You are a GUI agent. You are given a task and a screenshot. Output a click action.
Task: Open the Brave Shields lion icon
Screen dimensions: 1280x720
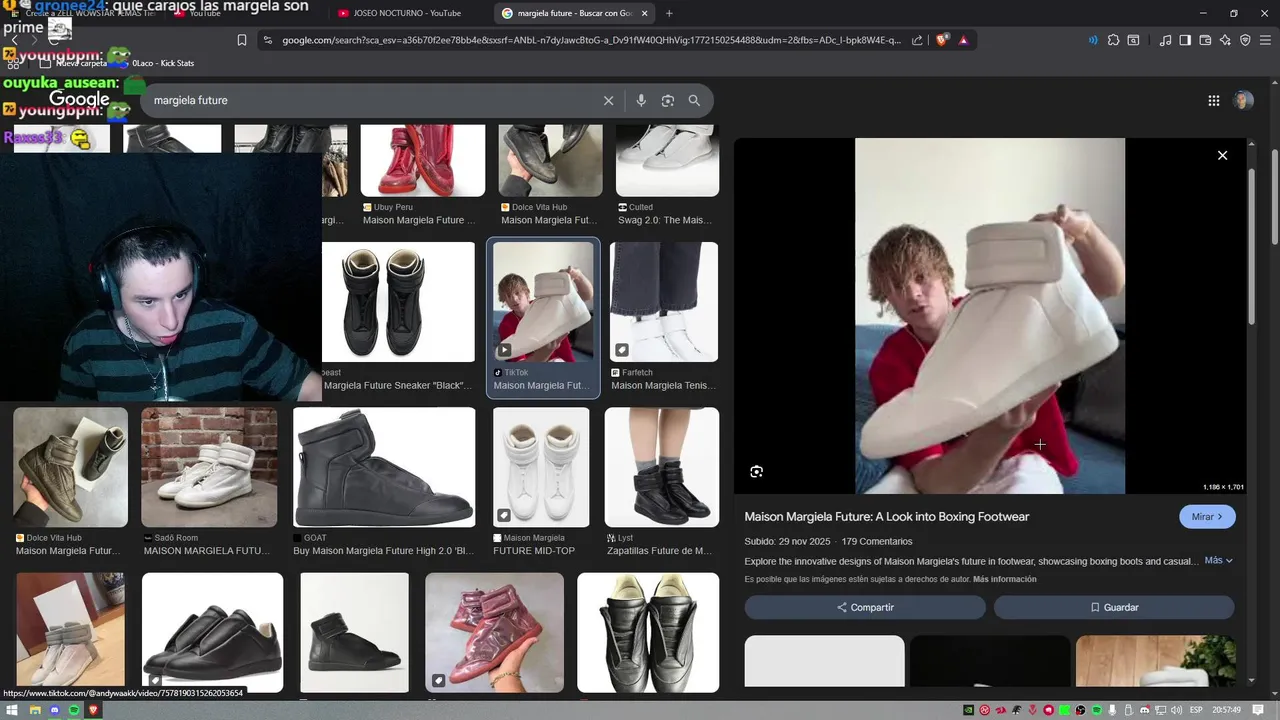pyautogui.click(x=943, y=40)
